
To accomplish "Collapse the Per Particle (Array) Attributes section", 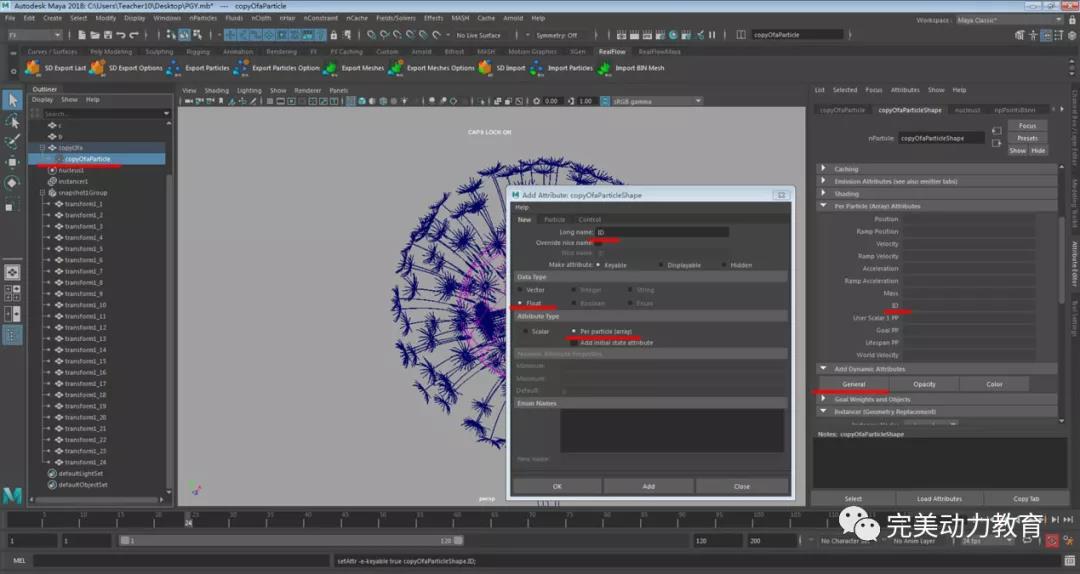I will coord(823,206).
